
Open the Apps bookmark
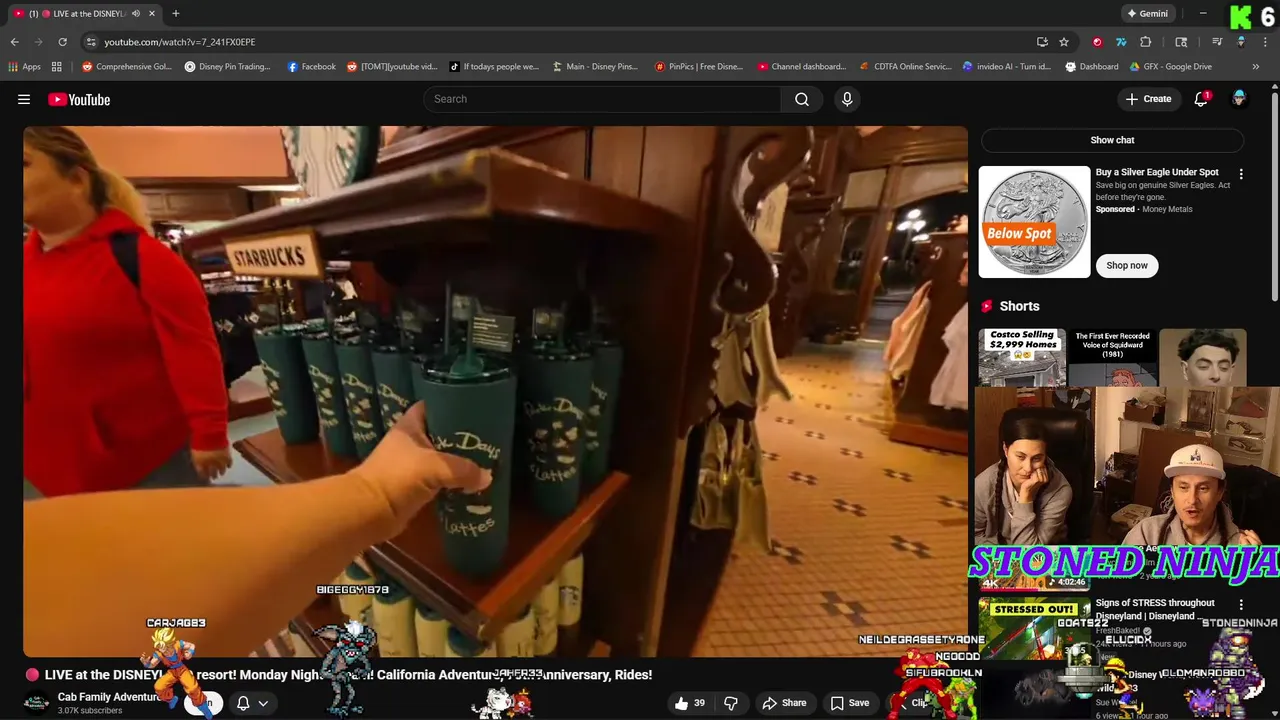24,67
